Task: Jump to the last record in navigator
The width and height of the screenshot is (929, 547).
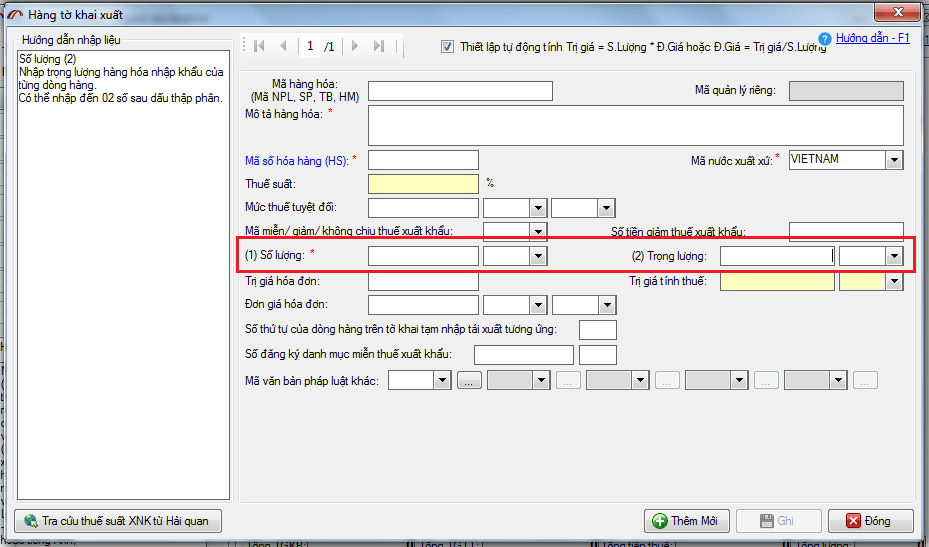Action: click(379, 46)
